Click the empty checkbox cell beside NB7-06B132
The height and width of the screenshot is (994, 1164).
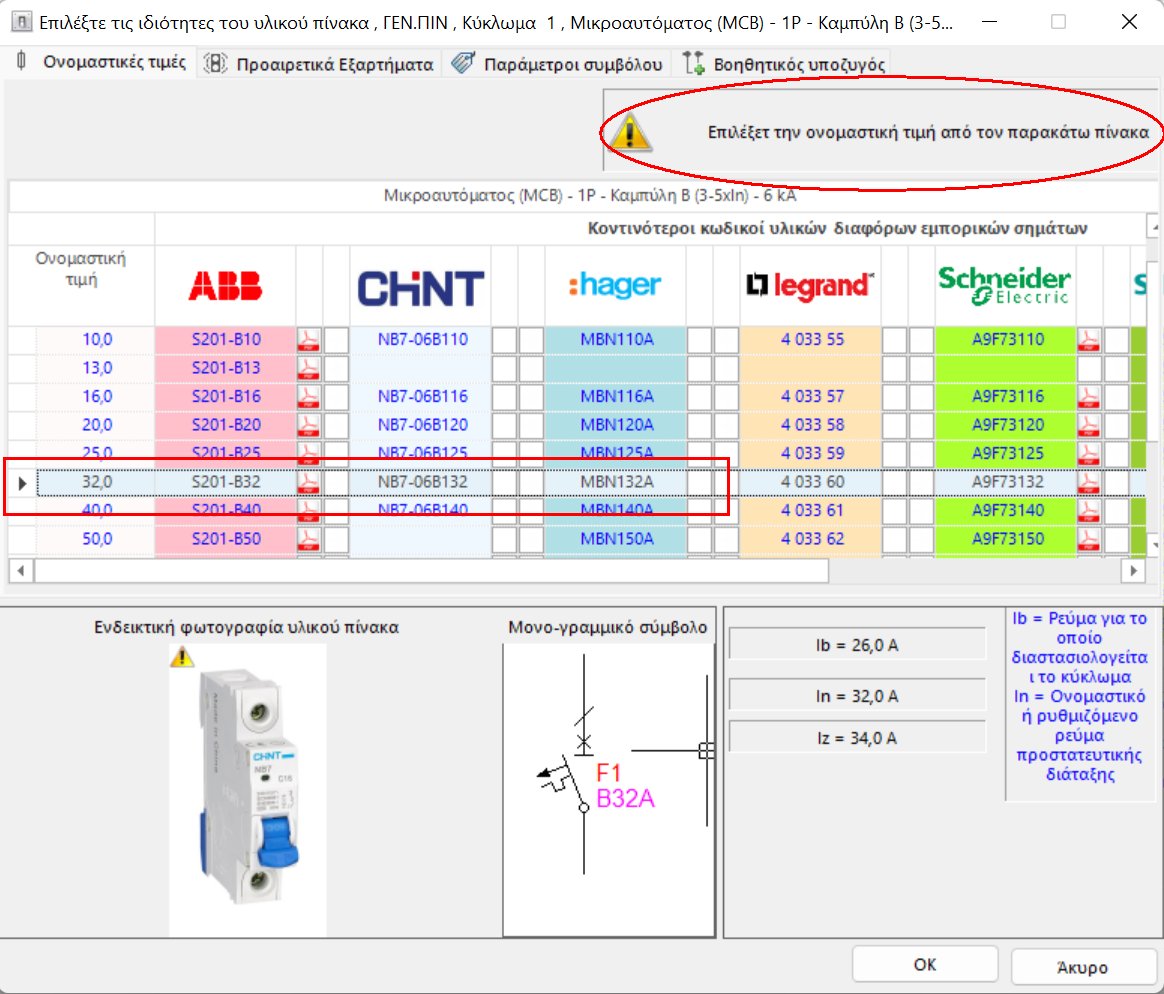click(503, 480)
